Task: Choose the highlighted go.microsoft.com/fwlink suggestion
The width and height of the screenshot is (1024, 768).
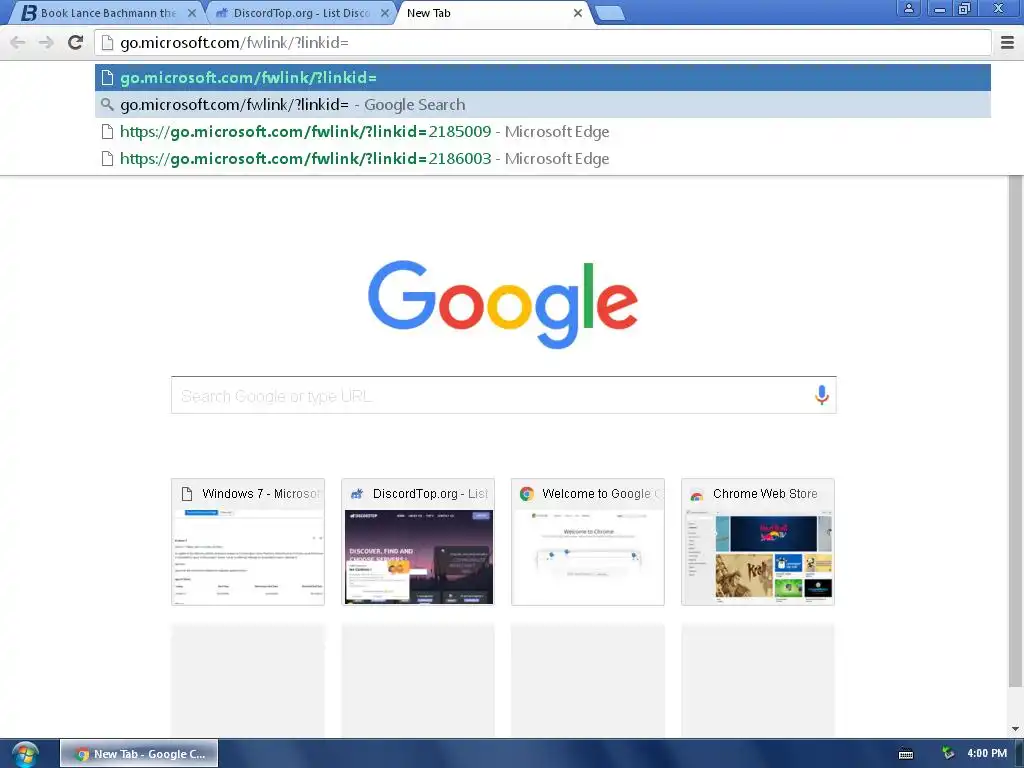Action: pos(543,78)
